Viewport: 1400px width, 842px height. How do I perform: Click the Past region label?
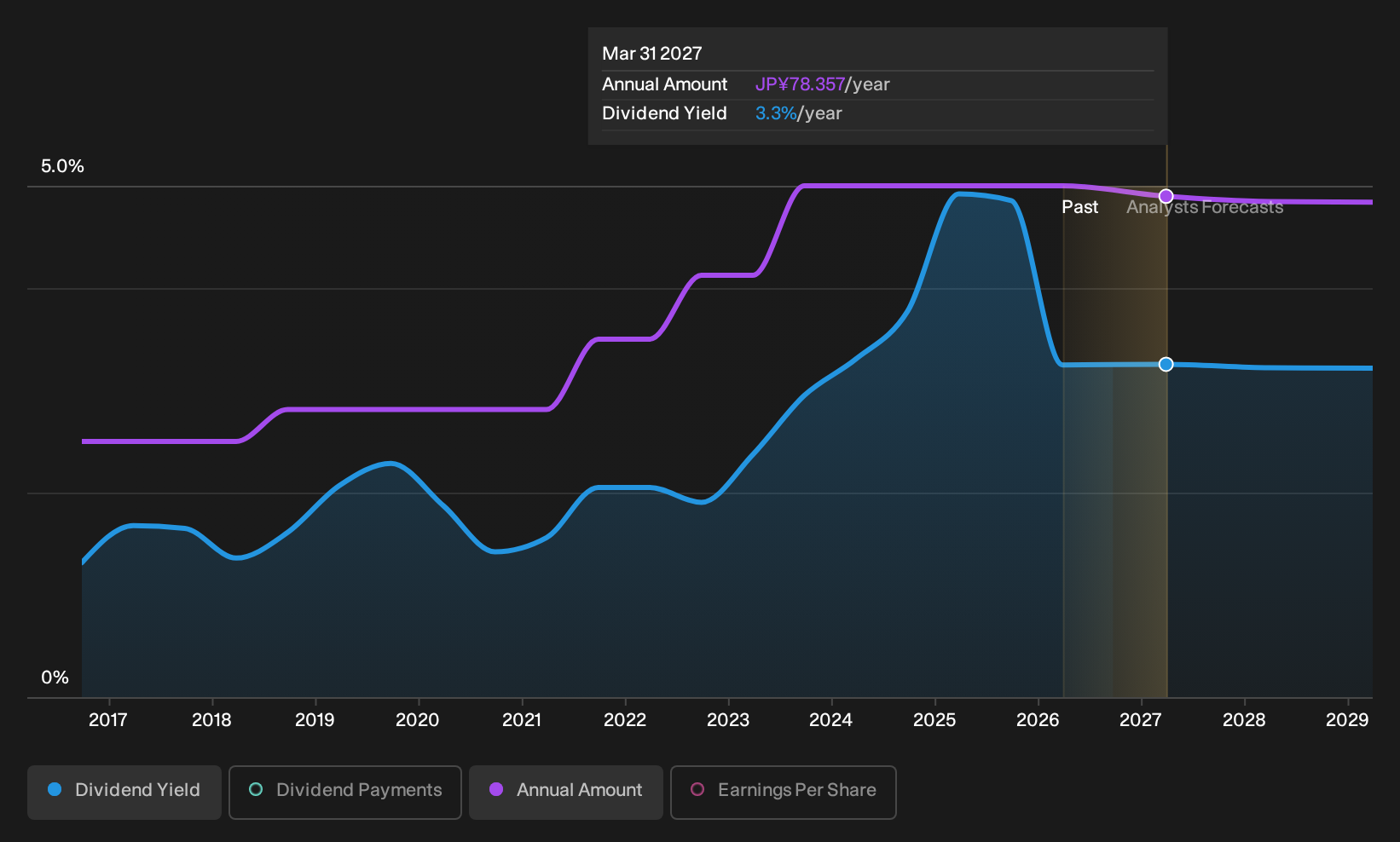1079,207
